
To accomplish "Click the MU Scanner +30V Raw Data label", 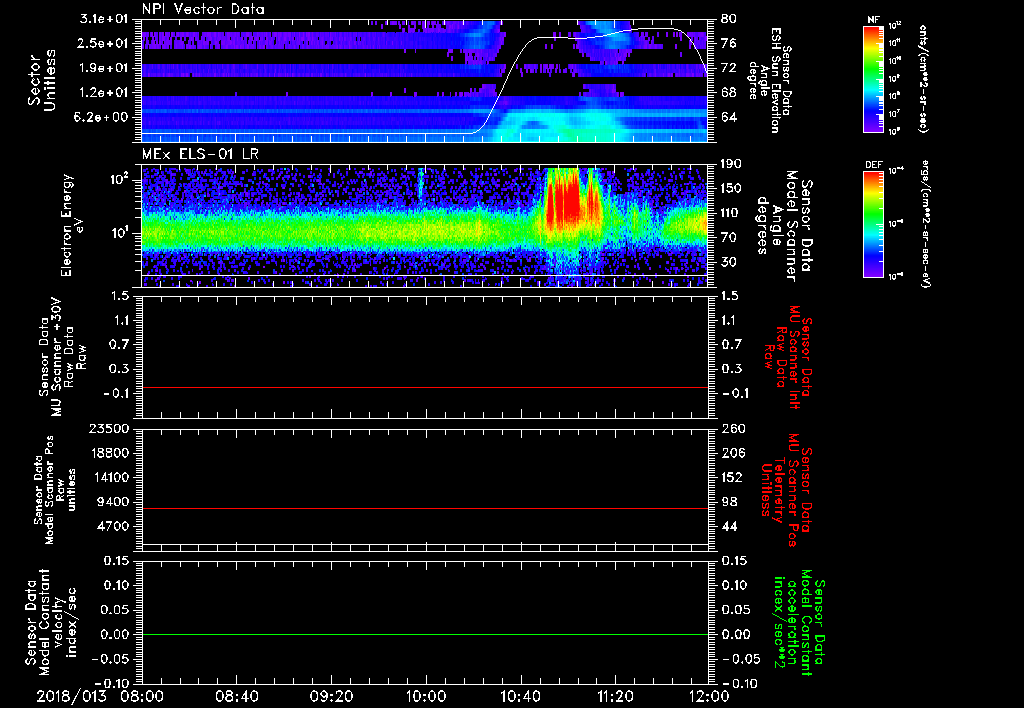I will tap(62, 357).
